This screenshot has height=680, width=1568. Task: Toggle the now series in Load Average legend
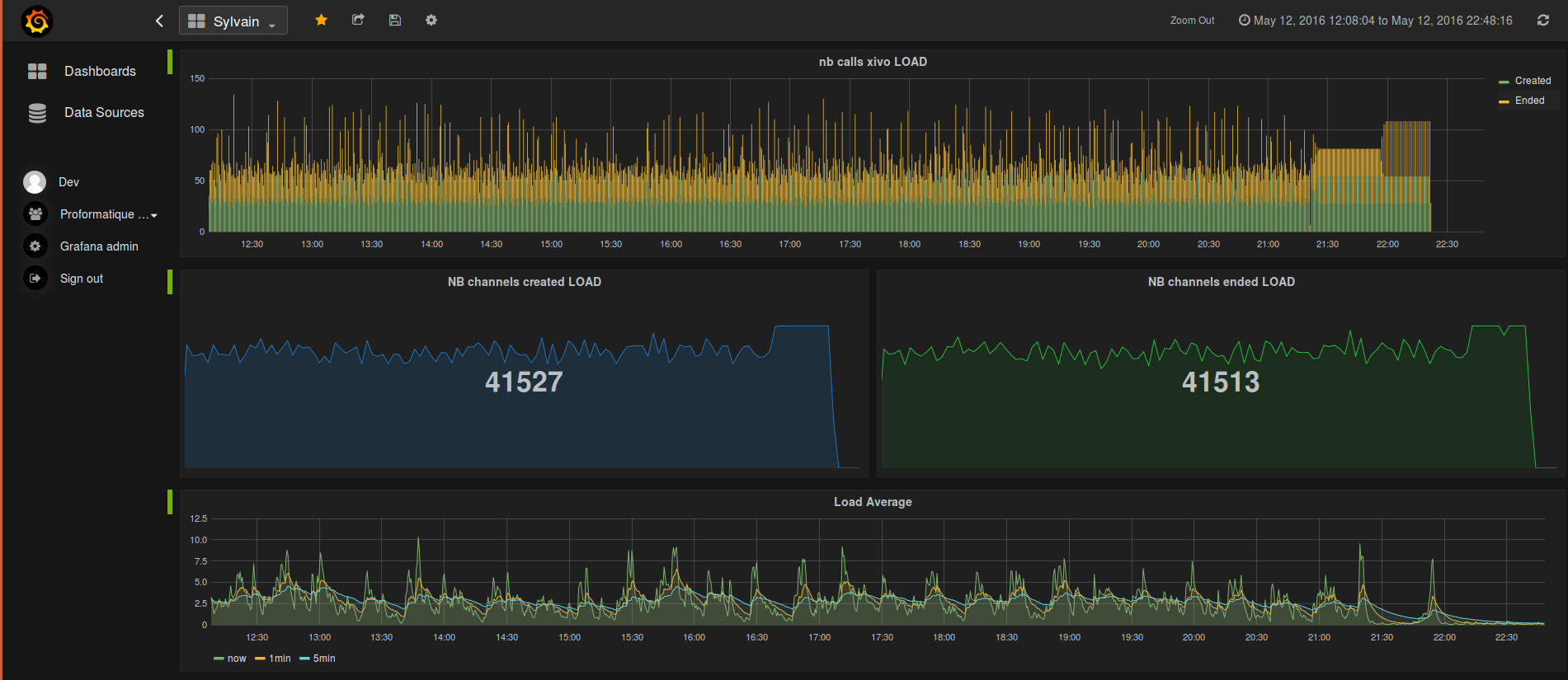tap(237, 659)
